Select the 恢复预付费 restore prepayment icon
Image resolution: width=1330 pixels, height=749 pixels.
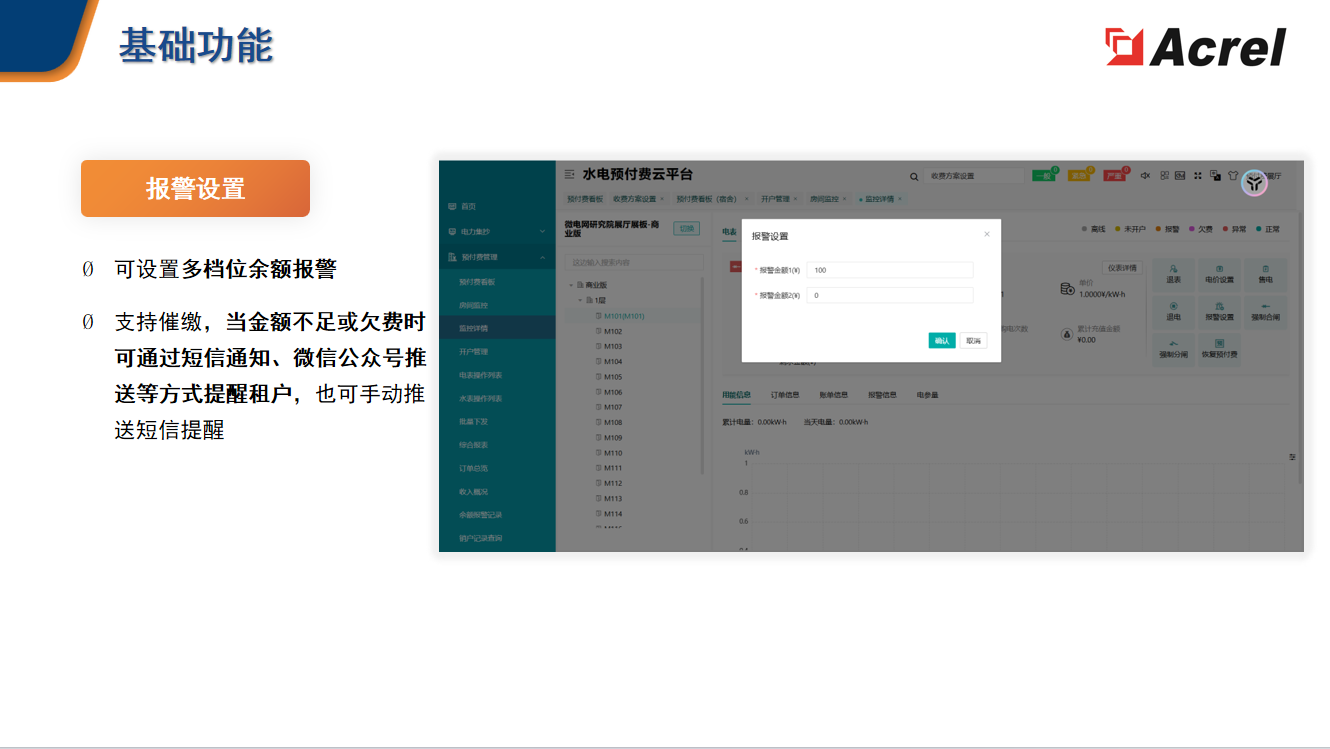(x=1220, y=346)
